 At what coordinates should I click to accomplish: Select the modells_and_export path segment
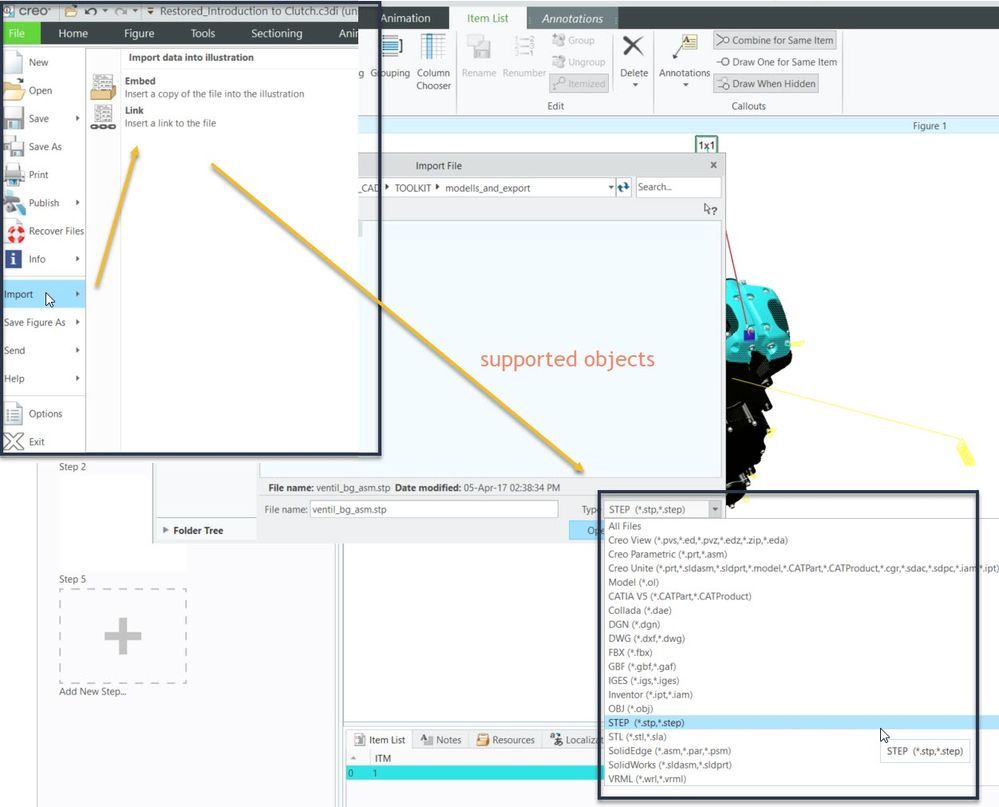487,188
